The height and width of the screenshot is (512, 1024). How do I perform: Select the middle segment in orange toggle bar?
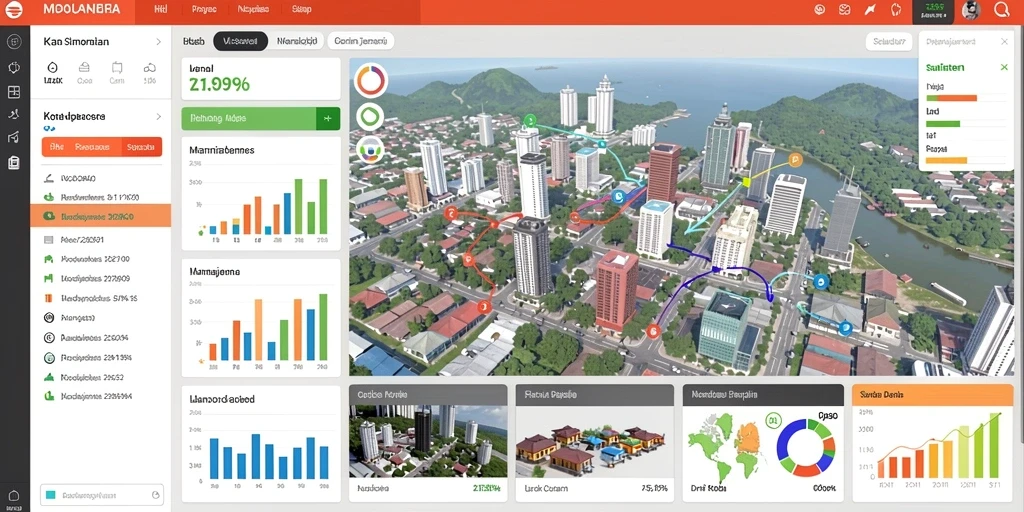pyautogui.click(x=93, y=147)
